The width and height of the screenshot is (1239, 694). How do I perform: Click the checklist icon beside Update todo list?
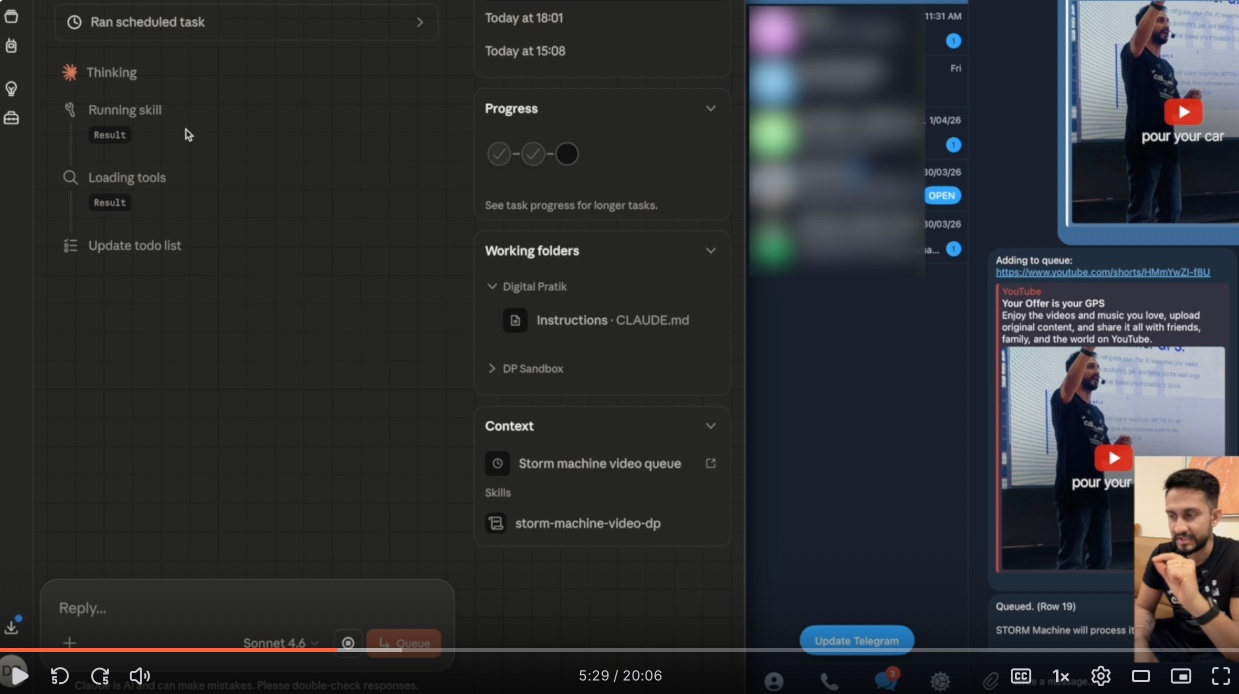[x=70, y=245]
